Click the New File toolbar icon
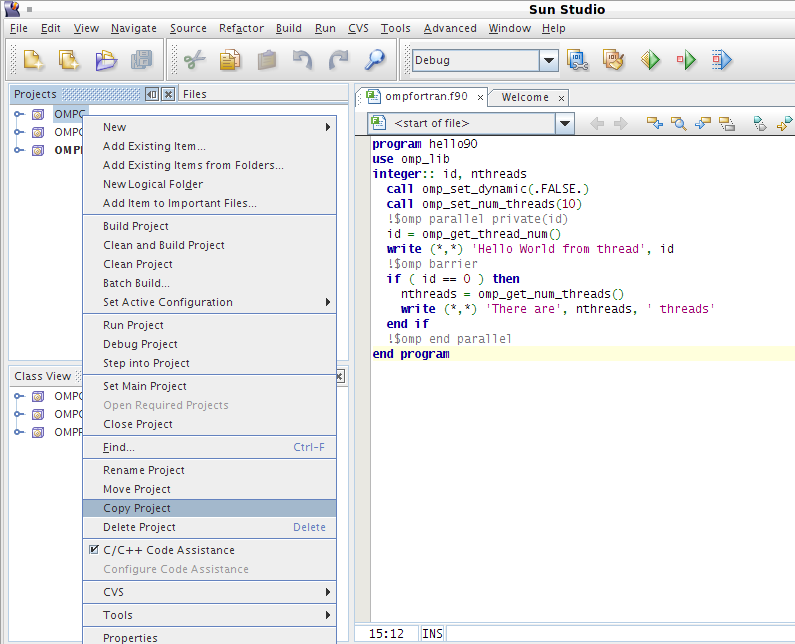The image size is (795, 644). click(33, 60)
